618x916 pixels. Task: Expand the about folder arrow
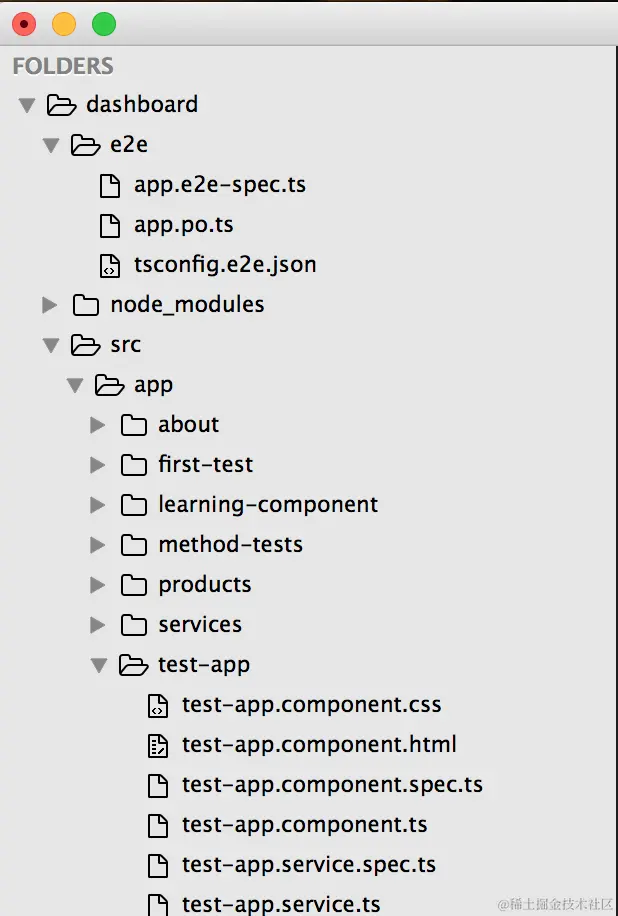click(98, 425)
